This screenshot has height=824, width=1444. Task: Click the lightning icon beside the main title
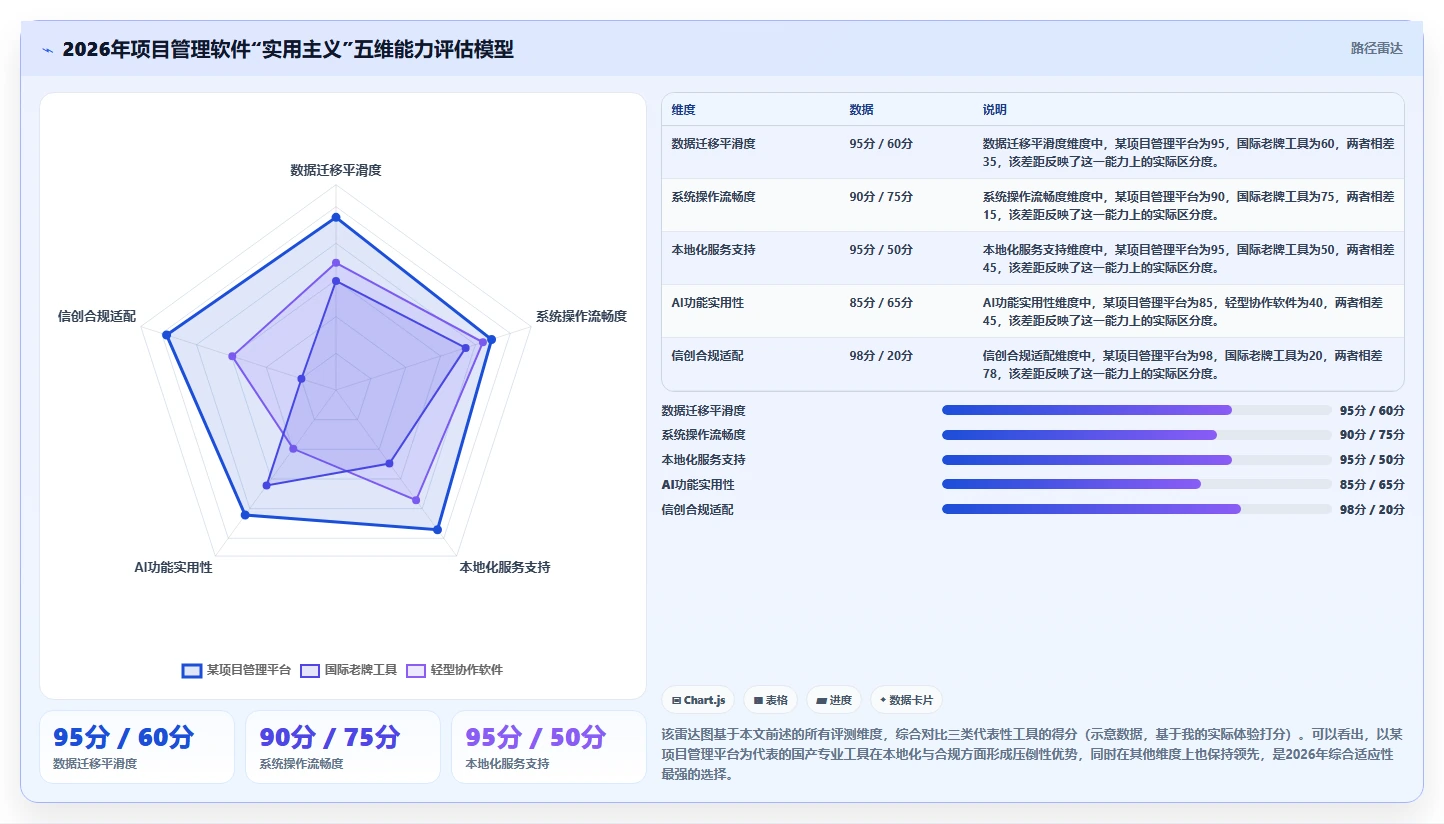48,50
